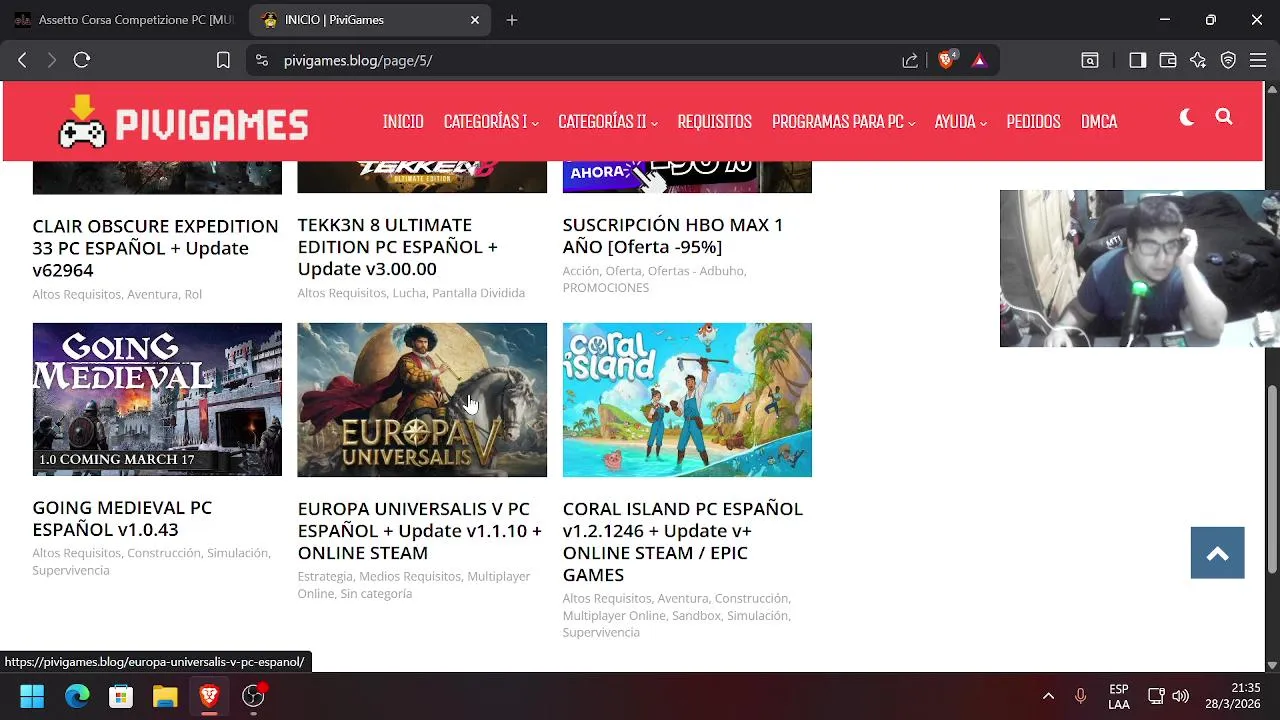Image resolution: width=1280 pixels, height=720 pixels.
Task: Show hidden system tray icons chevron
Action: point(1048,696)
